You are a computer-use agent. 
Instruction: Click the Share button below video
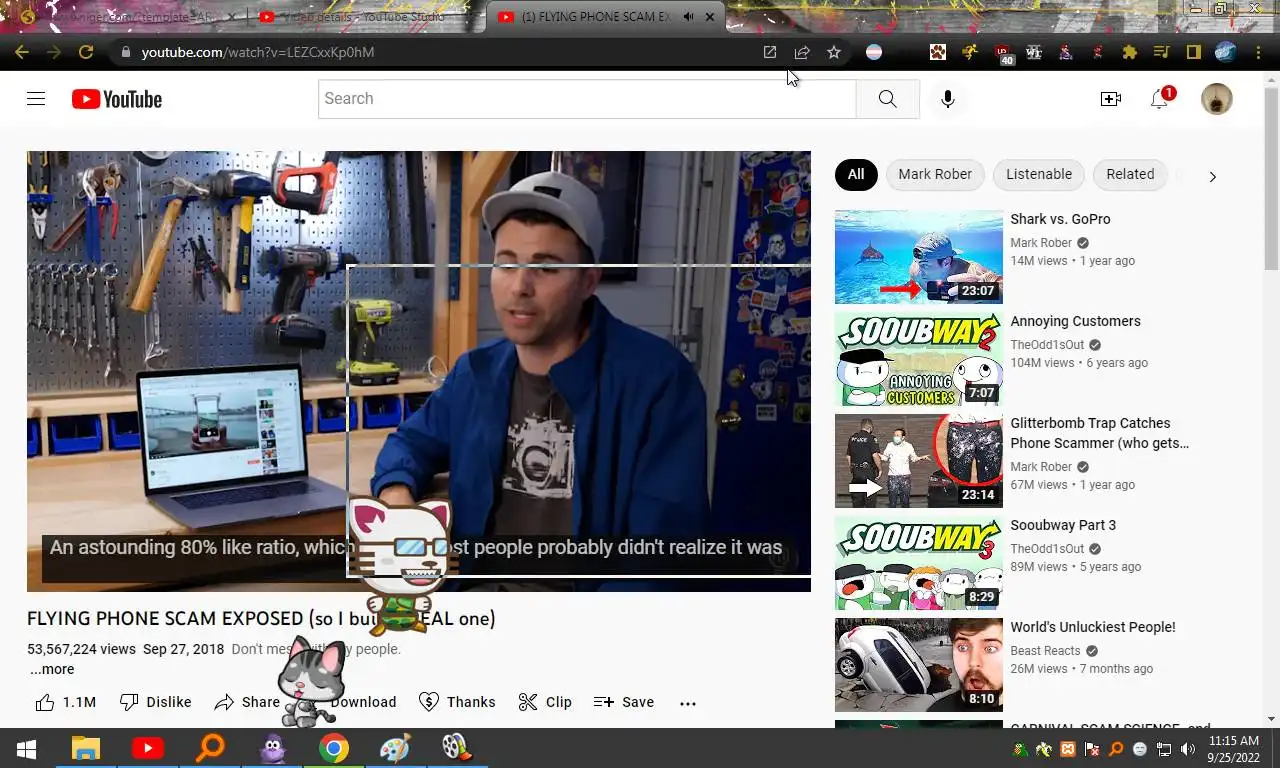tap(247, 702)
